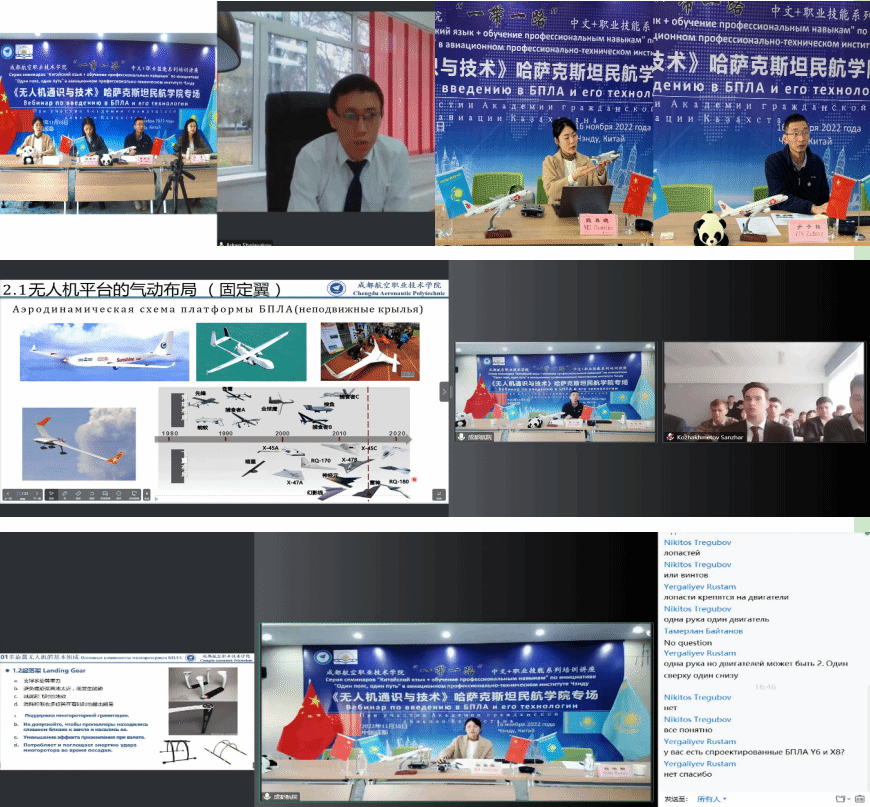Click message "лопасти крепятся на двигатели"
This screenshot has height=807, width=870.
726,597
